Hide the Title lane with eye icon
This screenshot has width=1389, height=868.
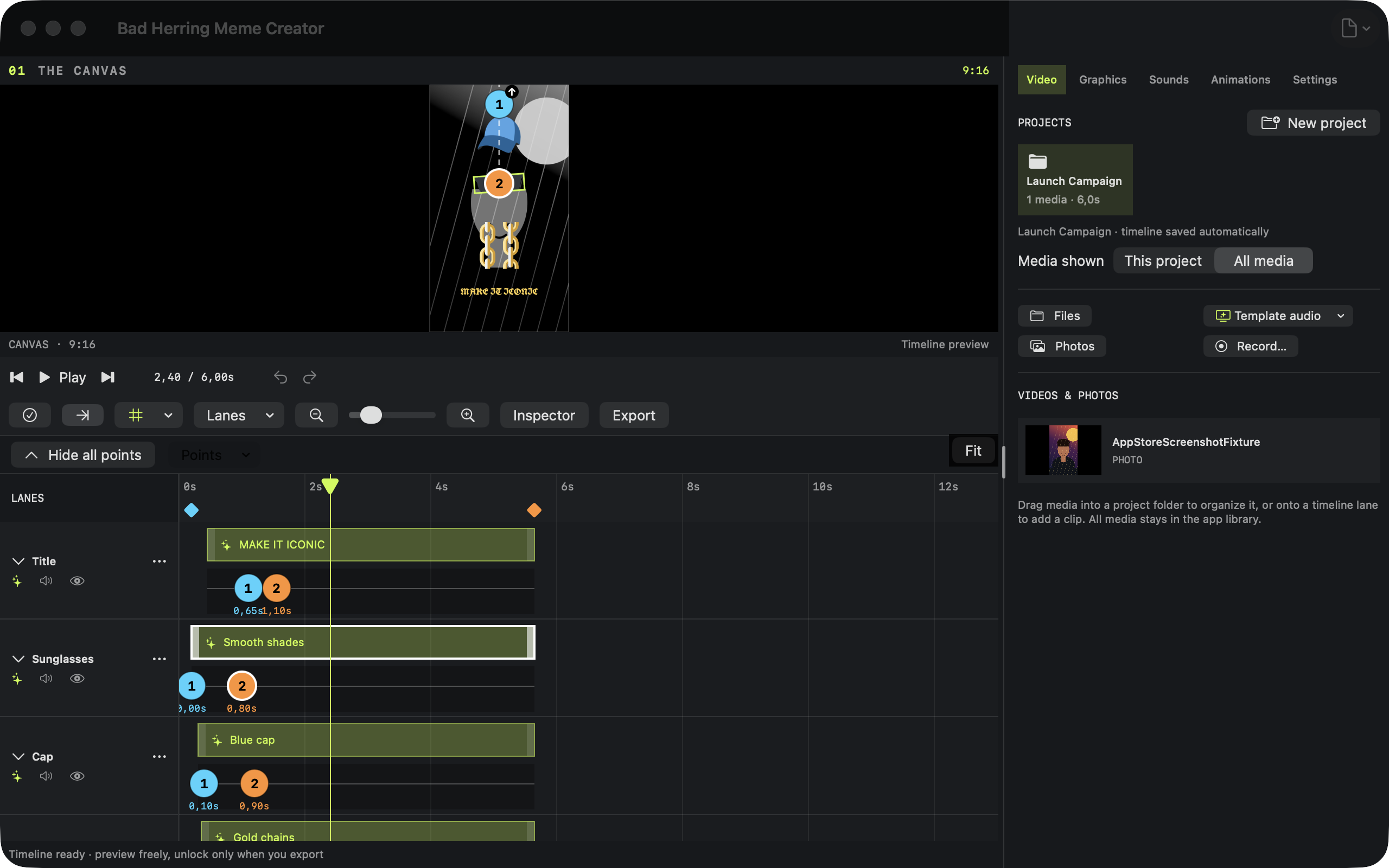point(77,581)
